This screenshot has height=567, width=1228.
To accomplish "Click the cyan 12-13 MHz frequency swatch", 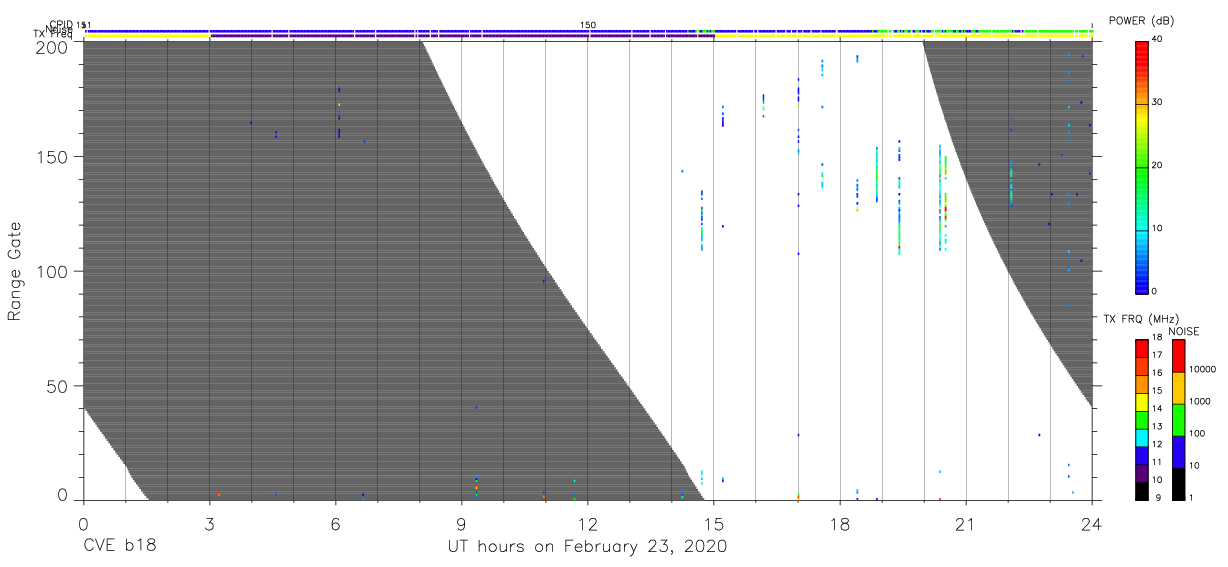I will (1142, 438).
